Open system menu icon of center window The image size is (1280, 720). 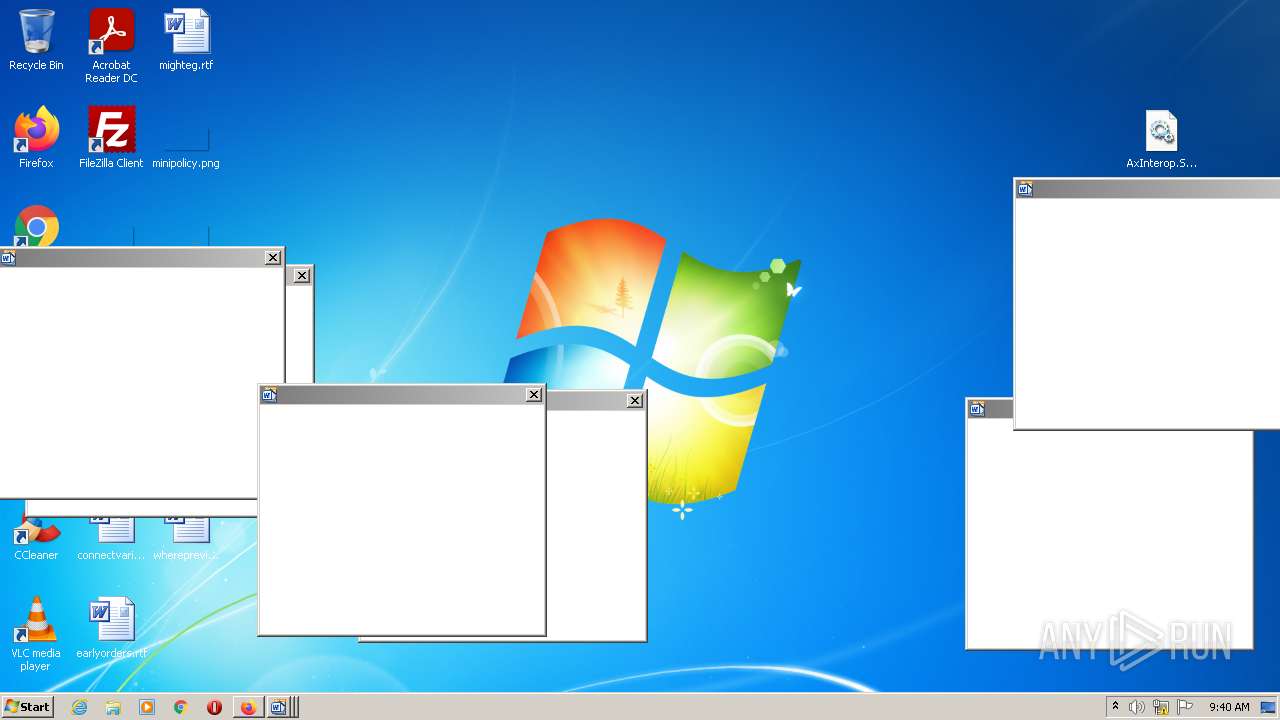pyautogui.click(x=269, y=395)
